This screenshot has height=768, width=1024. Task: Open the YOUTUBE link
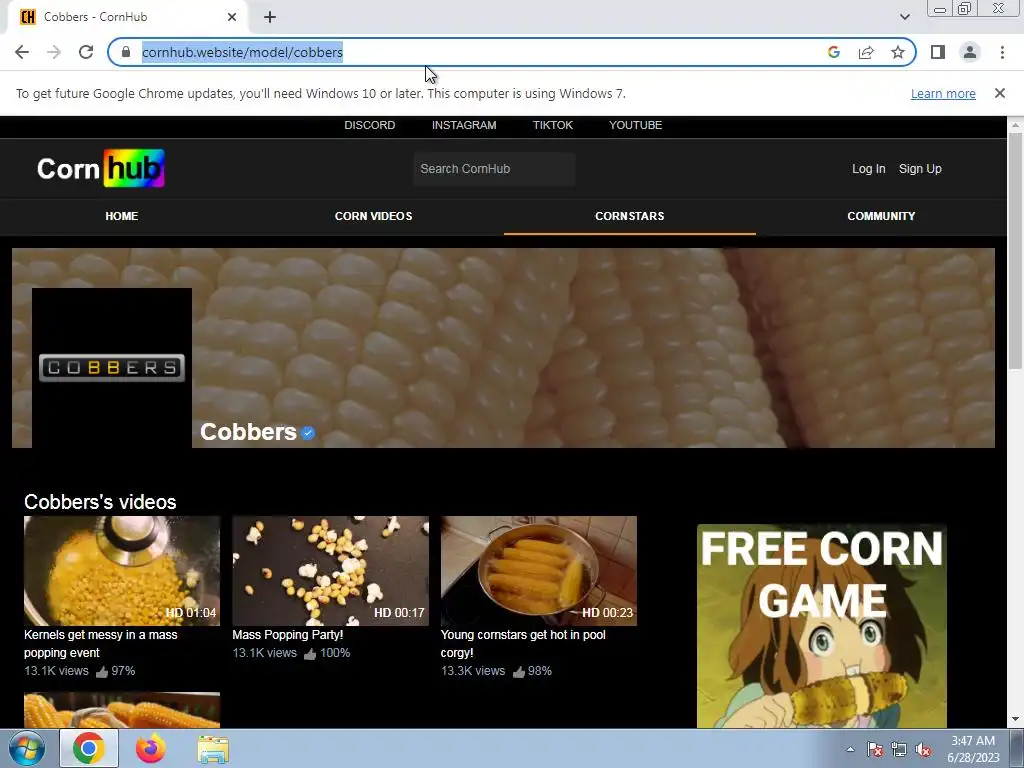point(635,125)
